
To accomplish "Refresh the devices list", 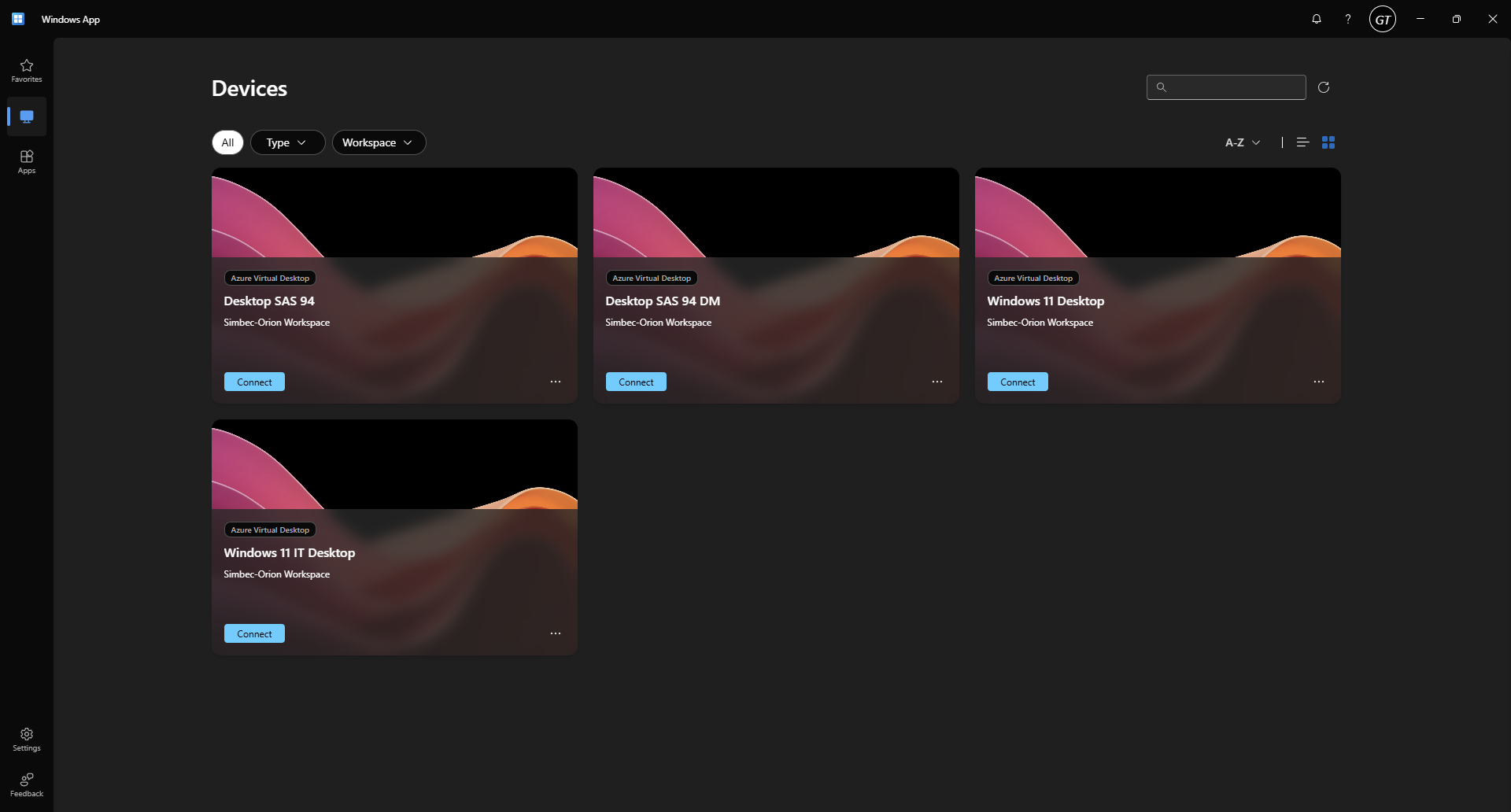I will (1324, 87).
